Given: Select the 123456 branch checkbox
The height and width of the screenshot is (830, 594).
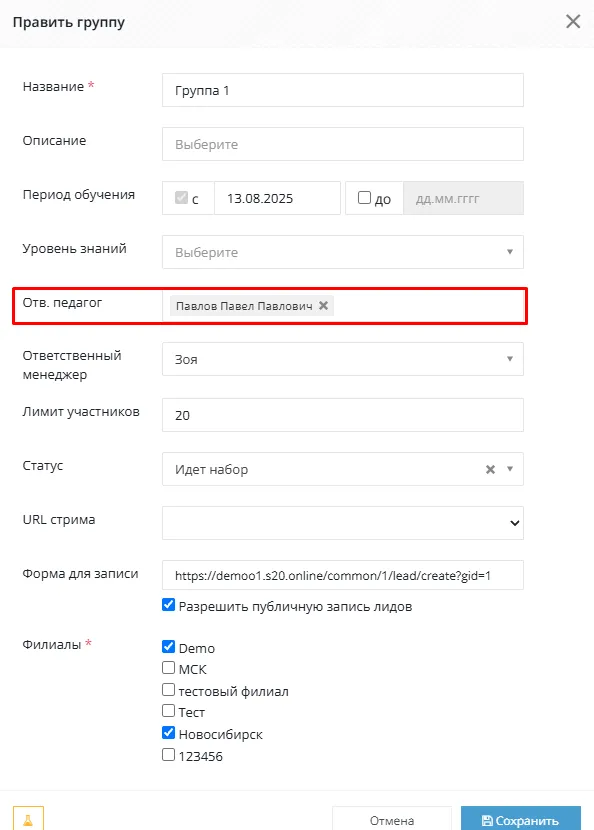Looking at the screenshot, I should tap(168, 754).
